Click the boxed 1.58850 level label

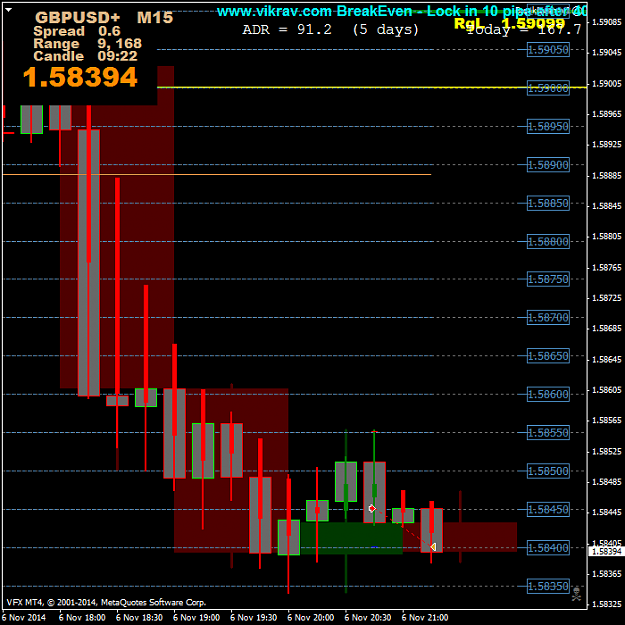click(x=548, y=203)
